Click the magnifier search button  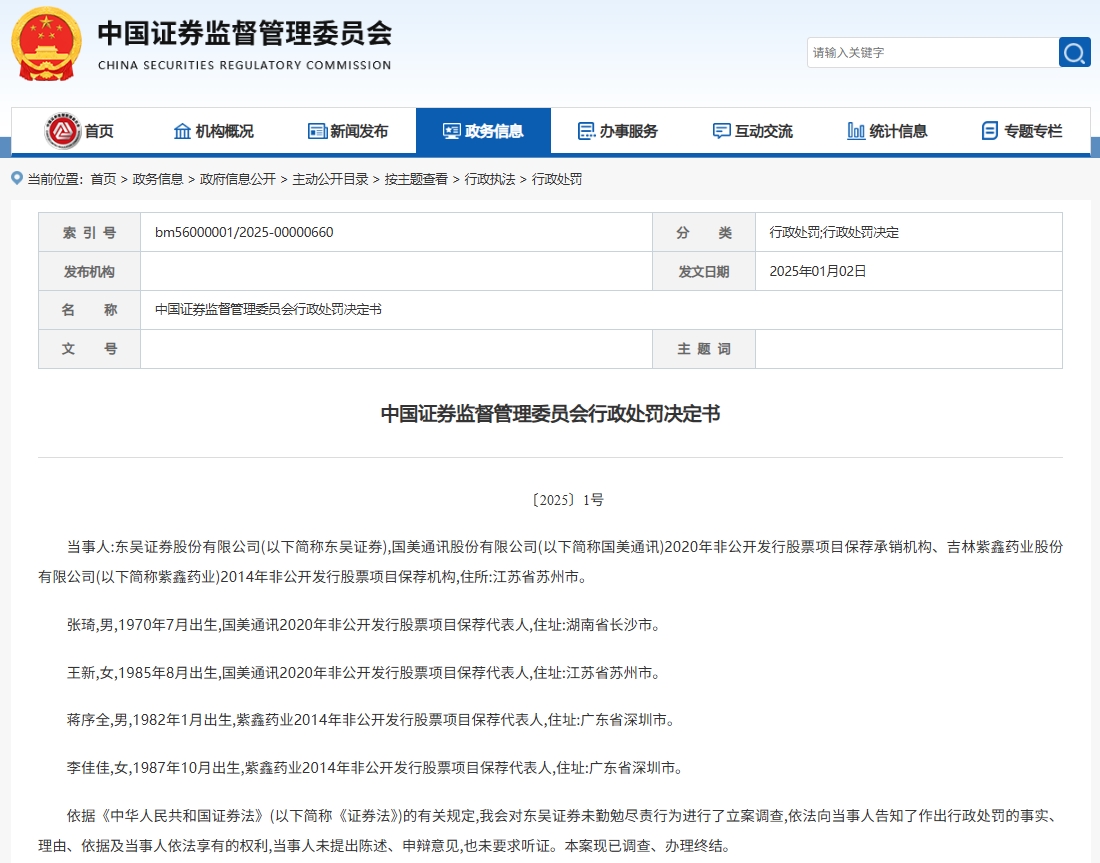(1074, 53)
